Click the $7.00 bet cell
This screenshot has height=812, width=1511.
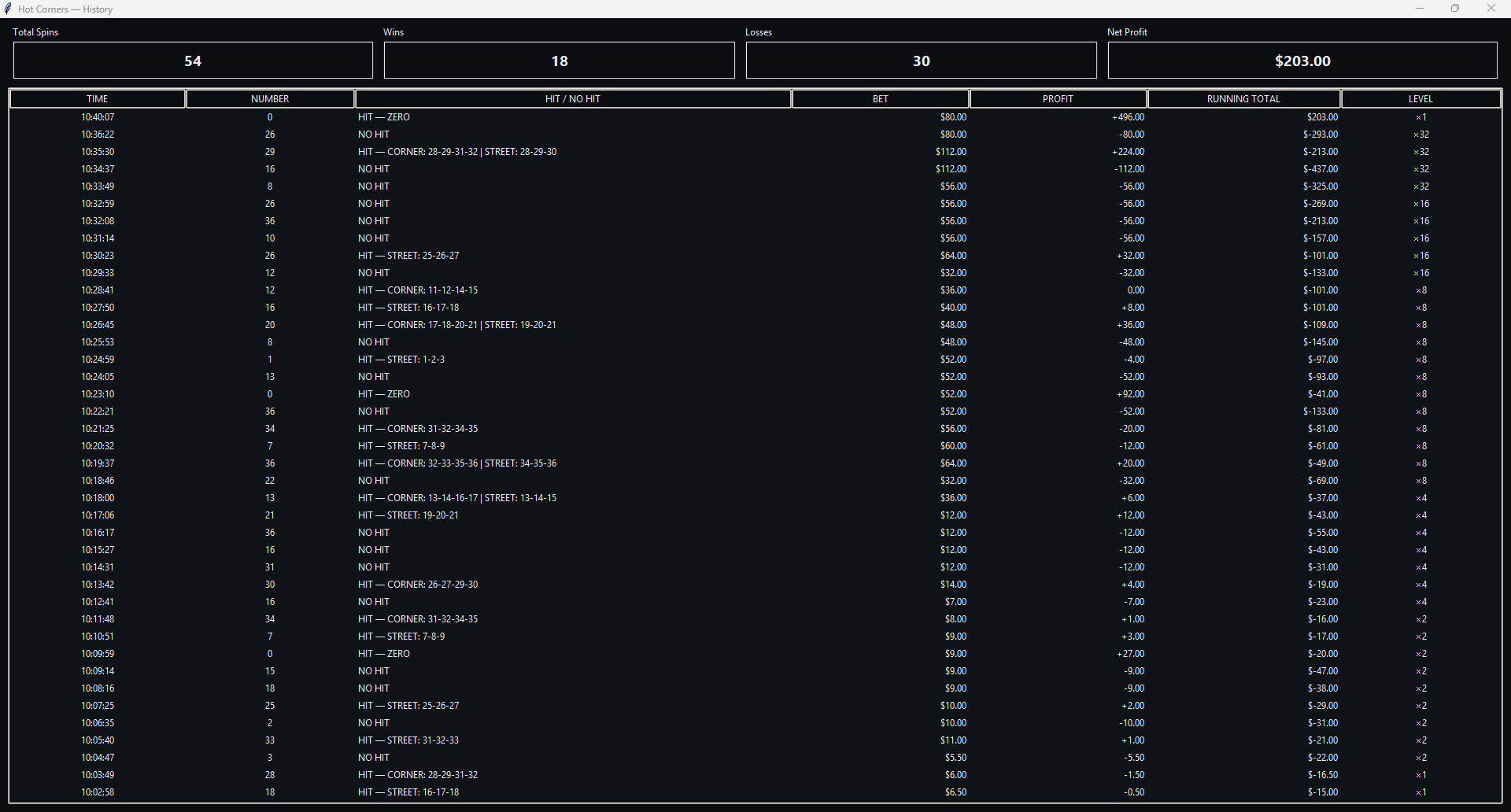(955, 602)
